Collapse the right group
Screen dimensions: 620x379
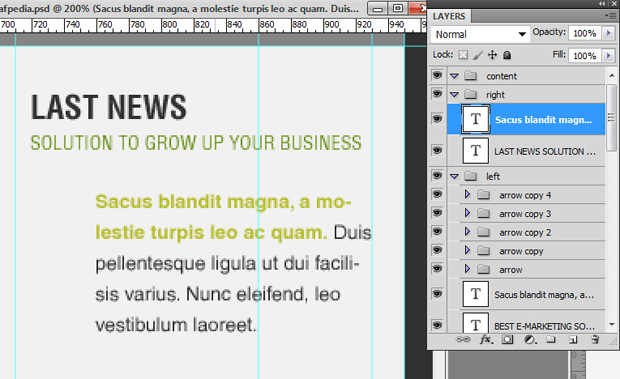tap(454, 94)
